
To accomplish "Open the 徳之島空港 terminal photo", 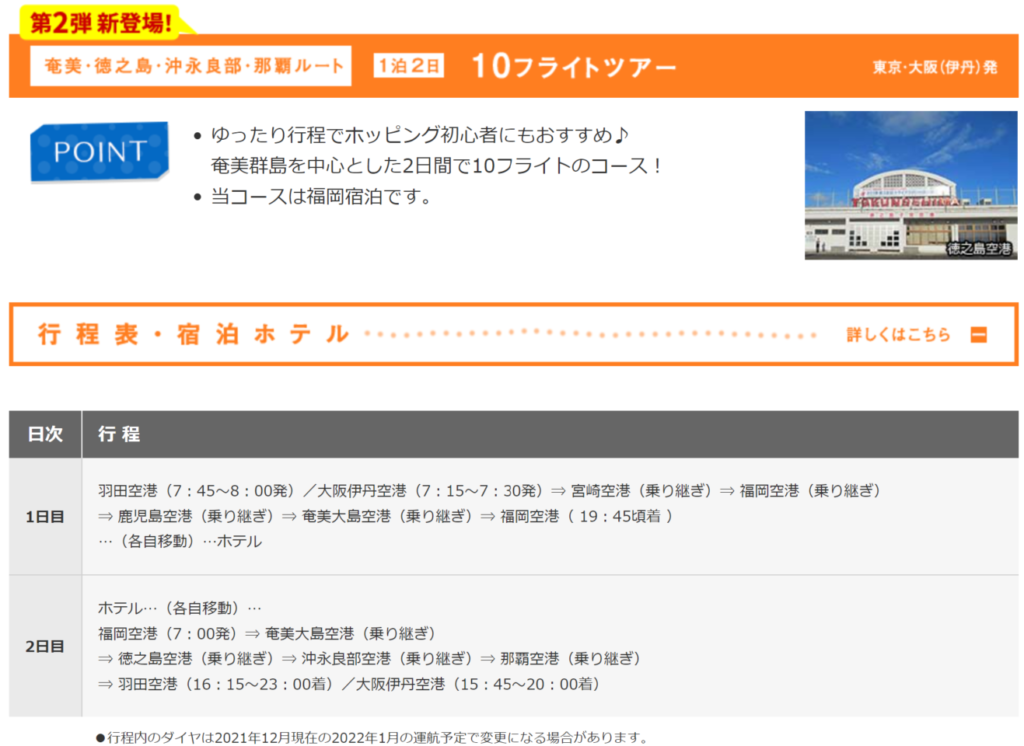I will pyautogui.click(x=910, y=185).
